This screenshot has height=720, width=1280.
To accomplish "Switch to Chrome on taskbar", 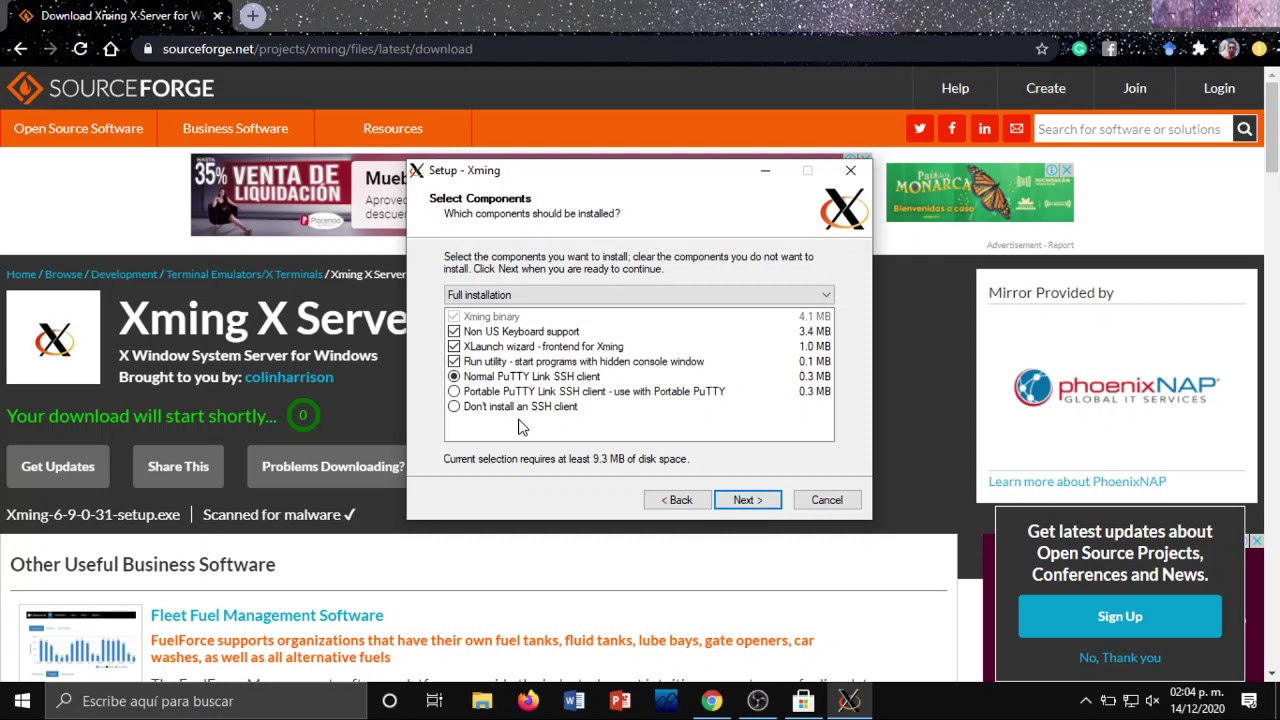I will [x=711, y=701].
